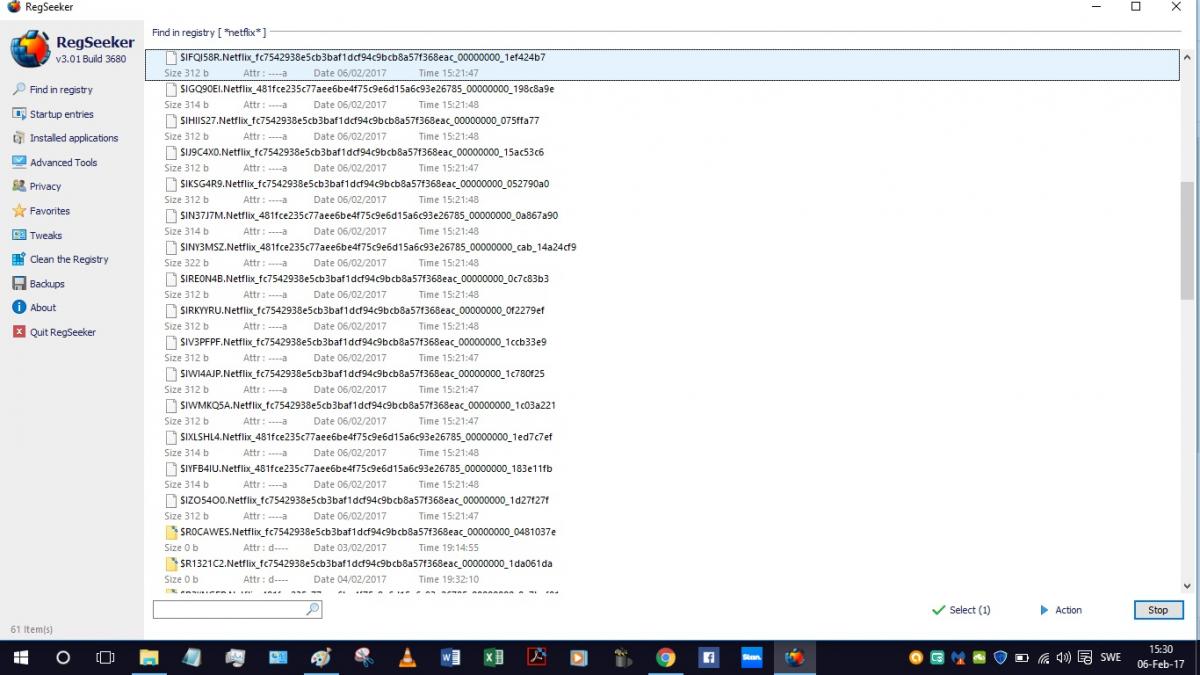
Task: Open File Explorer from the taskbar
Action: click(149, 658)
